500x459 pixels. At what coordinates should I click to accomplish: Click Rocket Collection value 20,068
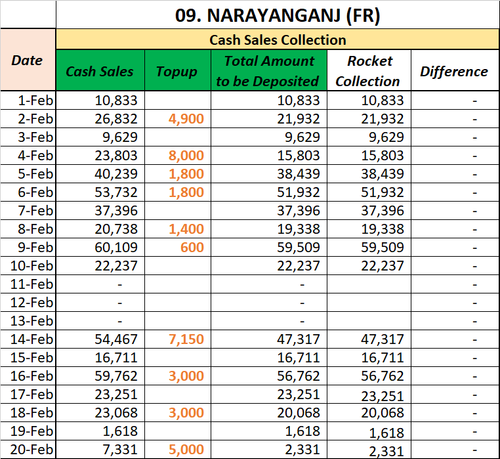click(369, 412)
